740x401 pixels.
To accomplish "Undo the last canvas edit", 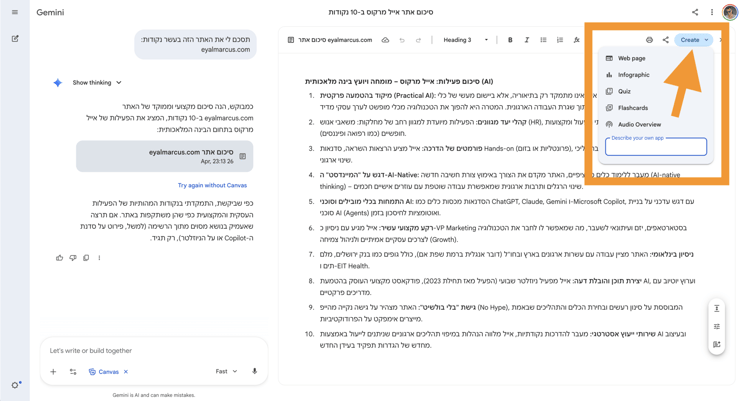I will click(402, 40).
